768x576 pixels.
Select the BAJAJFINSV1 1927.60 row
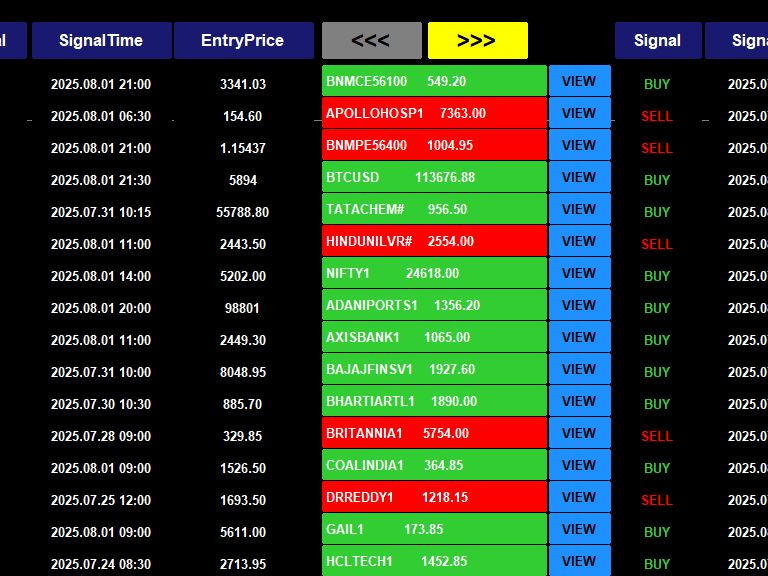pyautogui.click(x=434, y=369)
